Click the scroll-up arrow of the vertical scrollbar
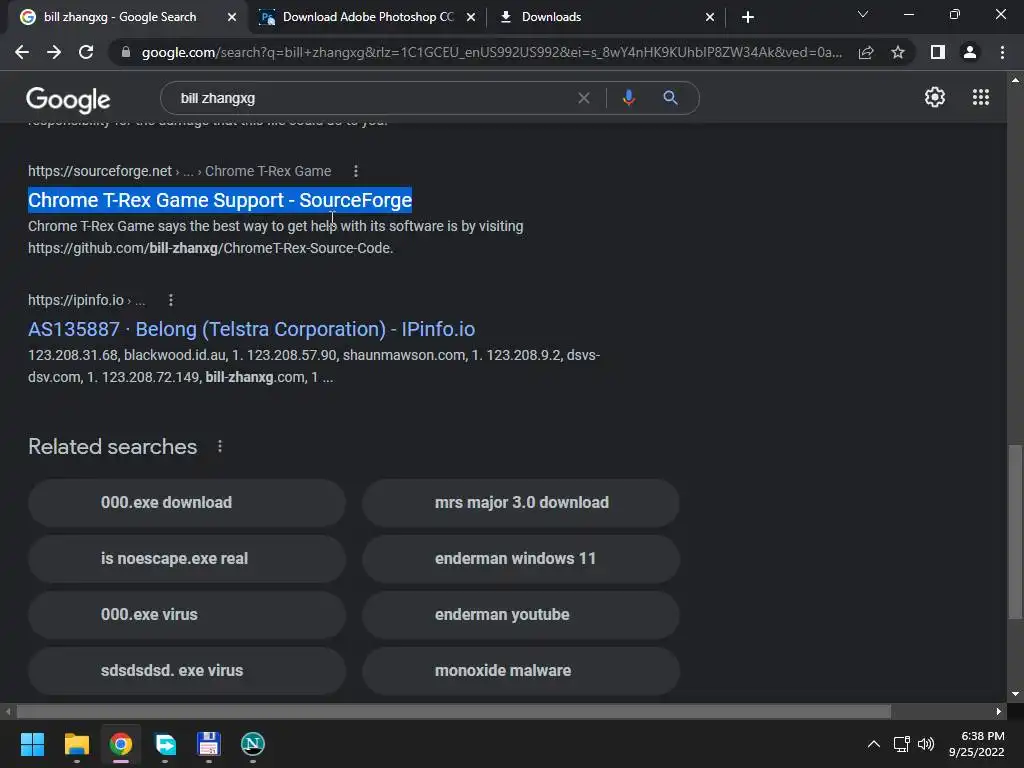This screenshot has height=768, width=1024. coord(1015,80)
